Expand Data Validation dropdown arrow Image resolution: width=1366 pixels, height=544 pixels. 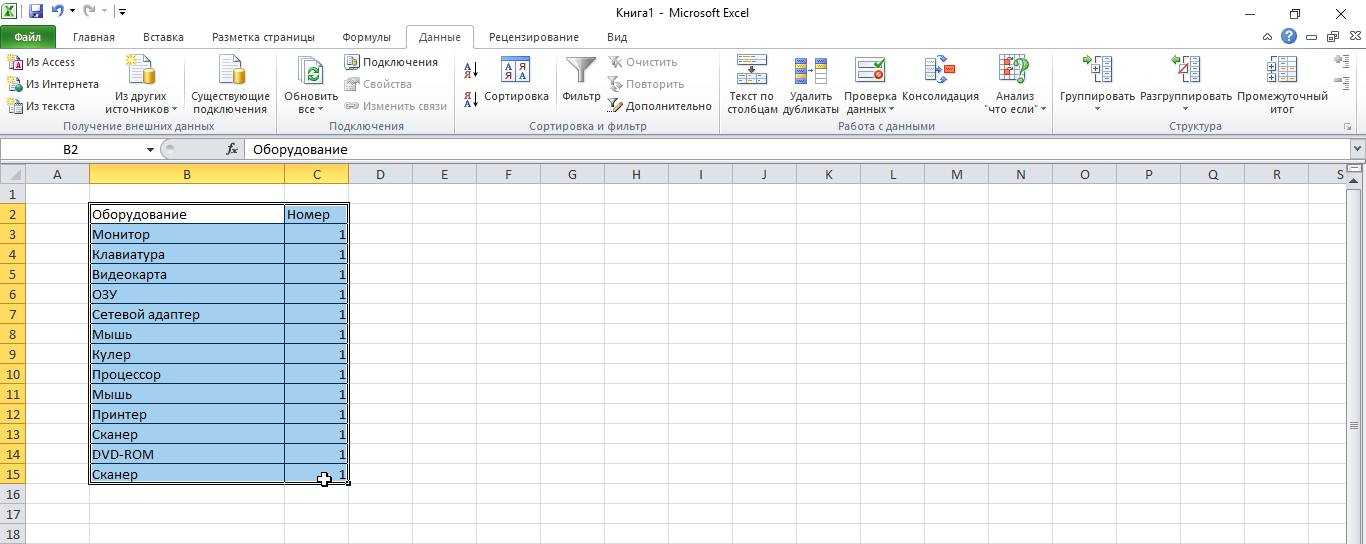click(891, 109)
